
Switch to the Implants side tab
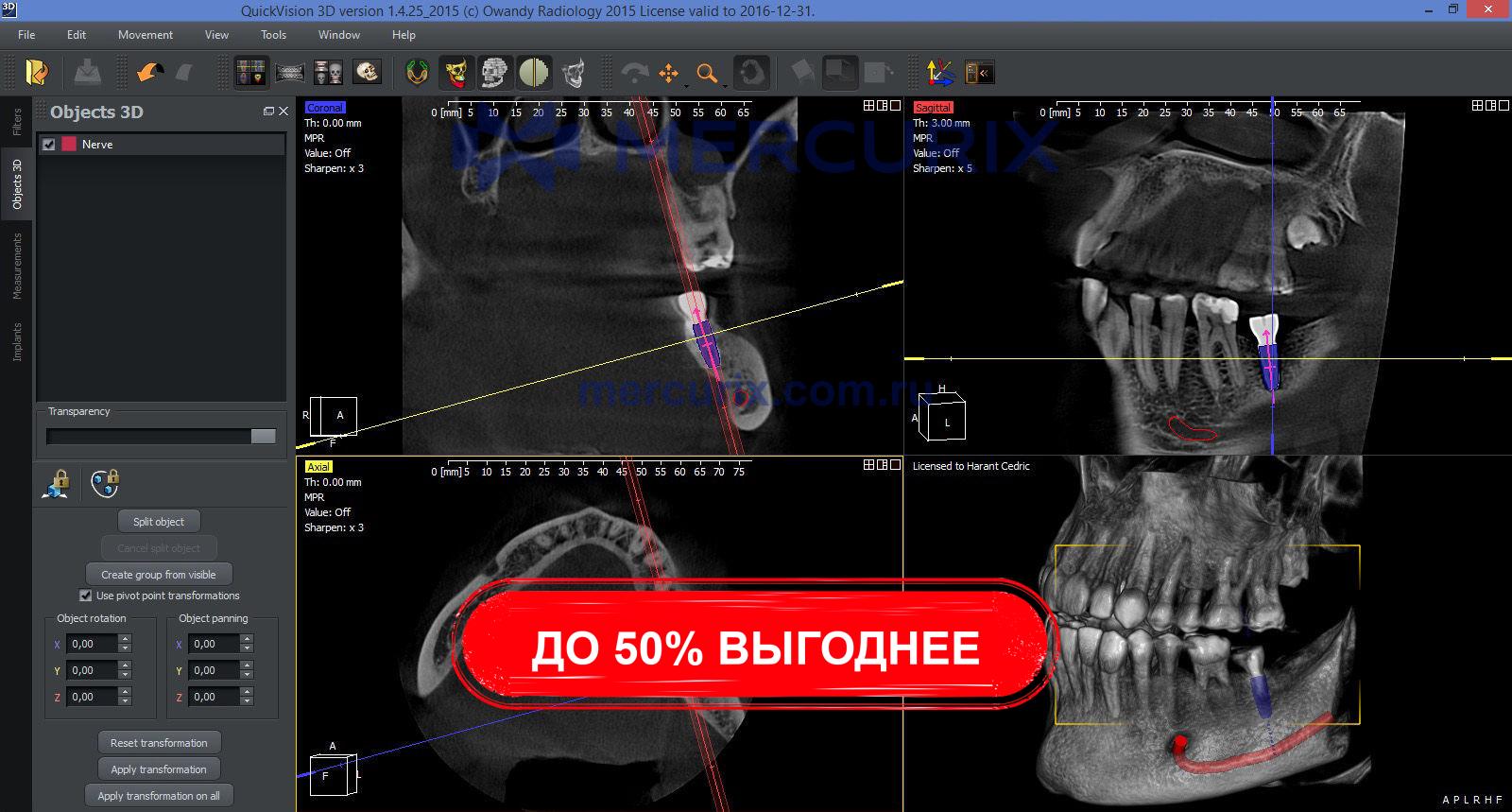click(x=16, y=341)
